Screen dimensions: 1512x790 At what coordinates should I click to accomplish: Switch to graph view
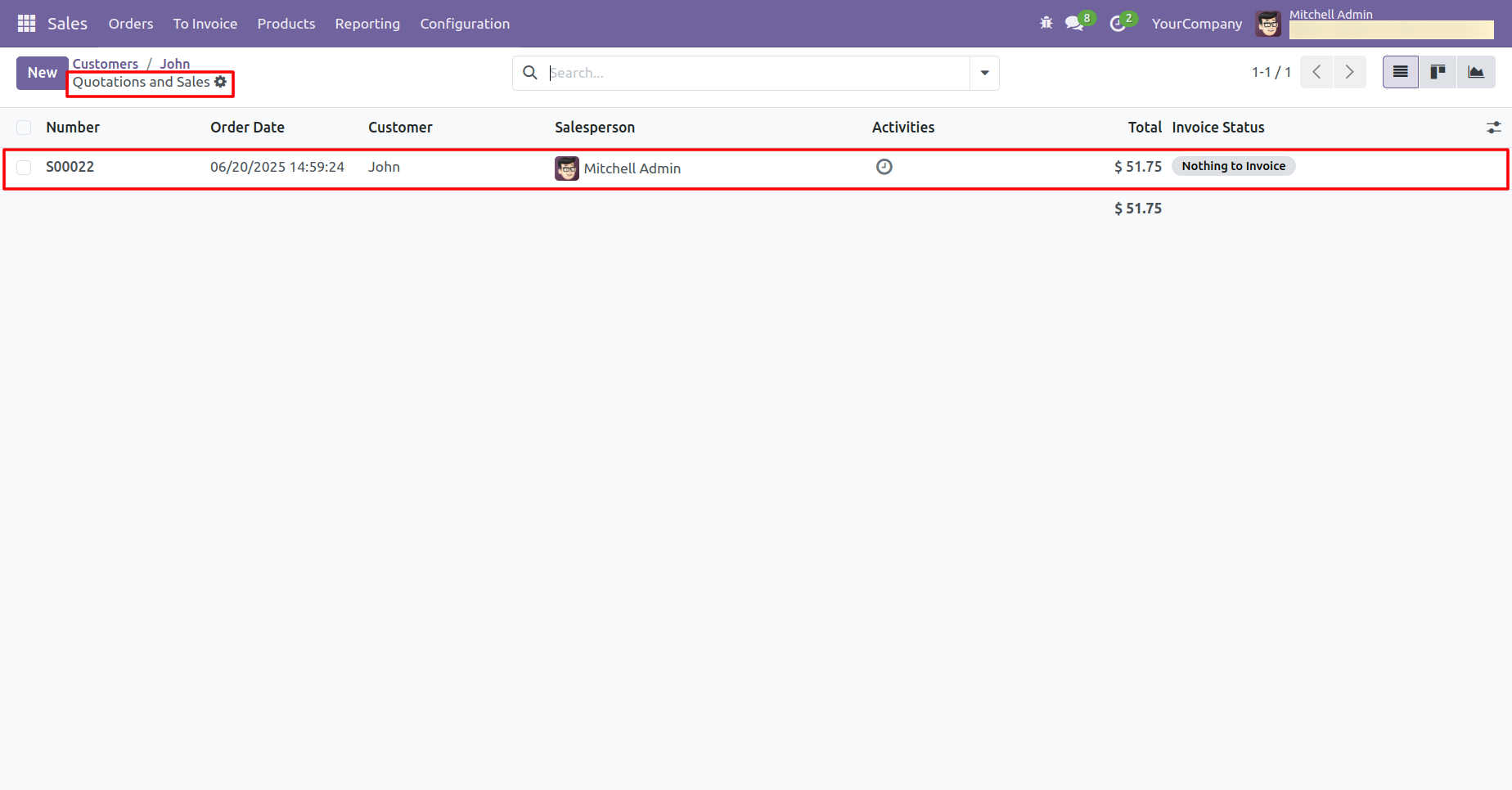[x=1476, y=72]
